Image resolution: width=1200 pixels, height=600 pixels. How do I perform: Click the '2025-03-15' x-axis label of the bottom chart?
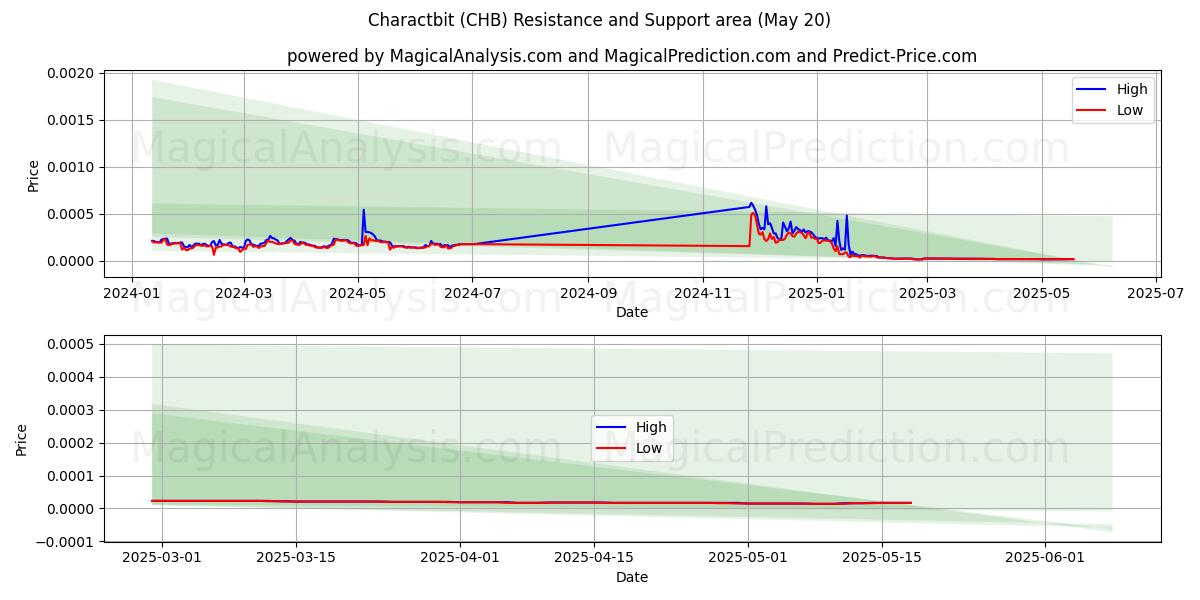(296, 558)
